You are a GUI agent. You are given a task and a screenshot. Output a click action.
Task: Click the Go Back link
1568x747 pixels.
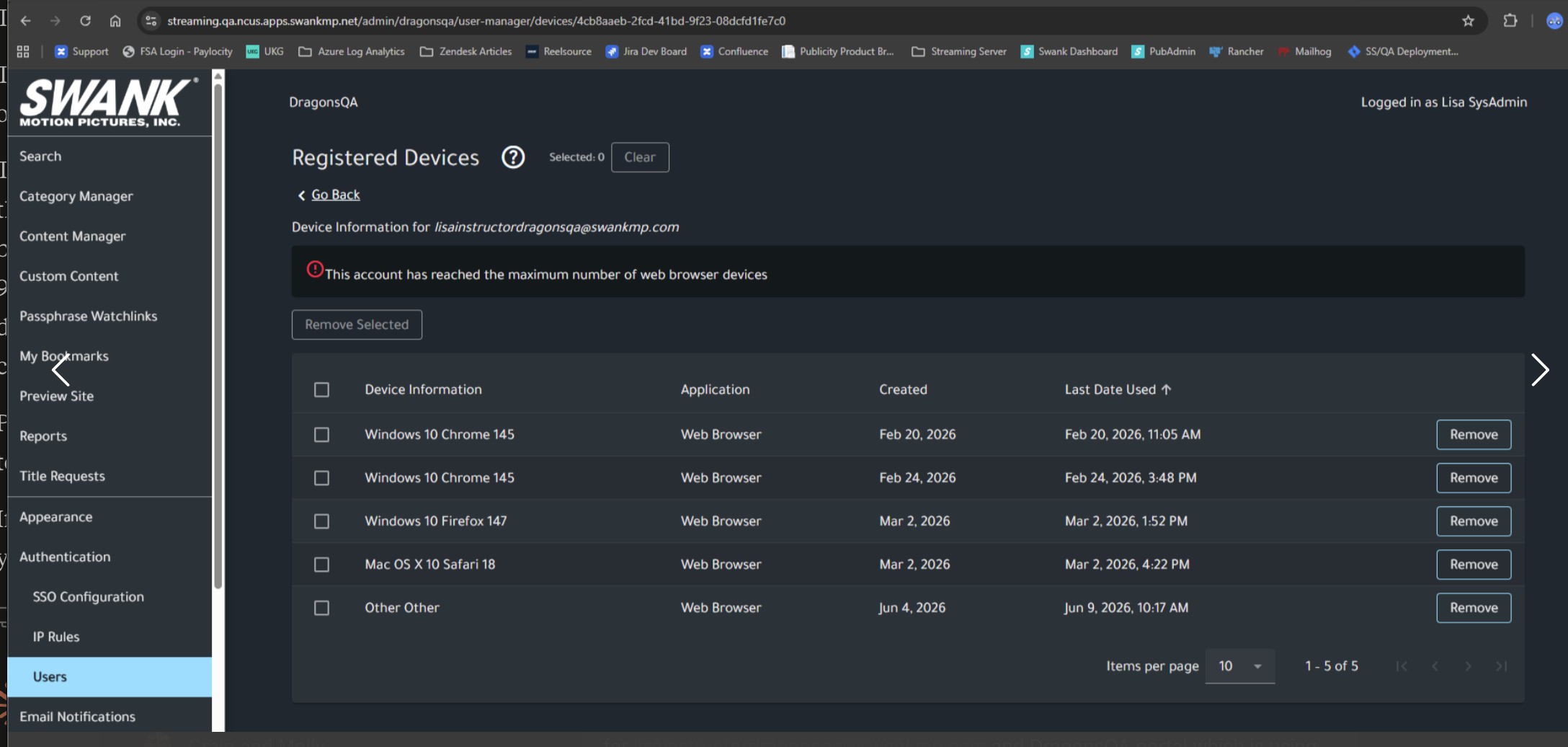click(x=335, y=195)
